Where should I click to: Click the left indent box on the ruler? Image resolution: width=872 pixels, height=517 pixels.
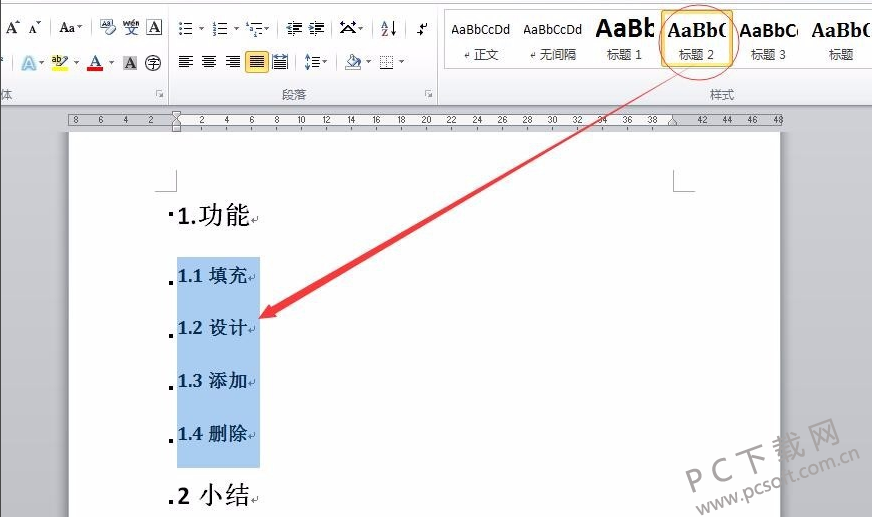(176, 128)
